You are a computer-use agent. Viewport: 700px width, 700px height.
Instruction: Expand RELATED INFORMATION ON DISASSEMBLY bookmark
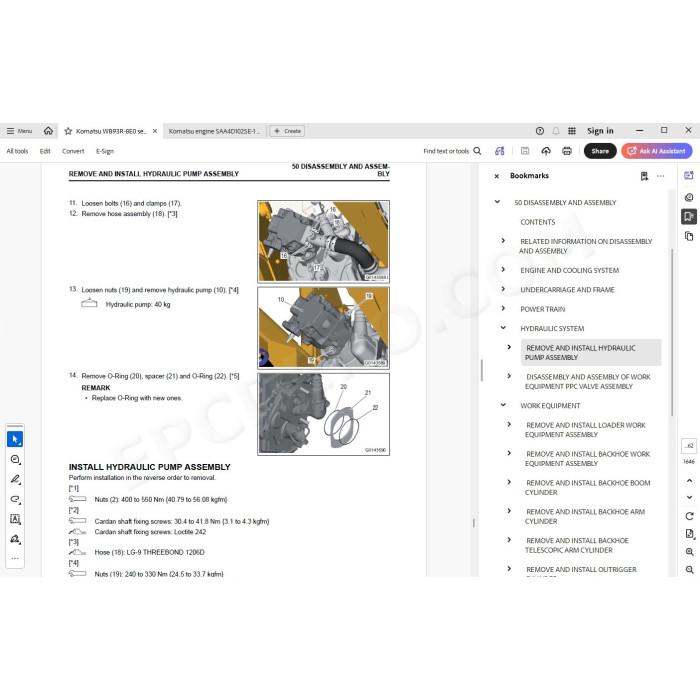tap(503, 241)
